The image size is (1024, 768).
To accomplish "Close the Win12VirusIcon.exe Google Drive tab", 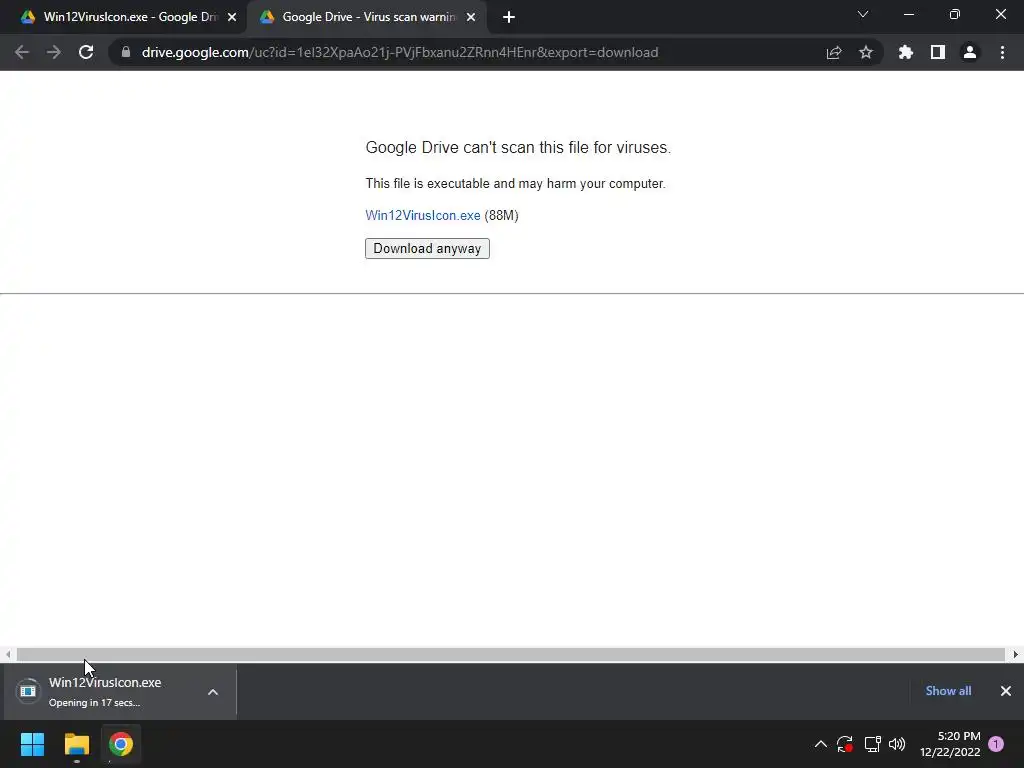I will (x=232, y=17).
